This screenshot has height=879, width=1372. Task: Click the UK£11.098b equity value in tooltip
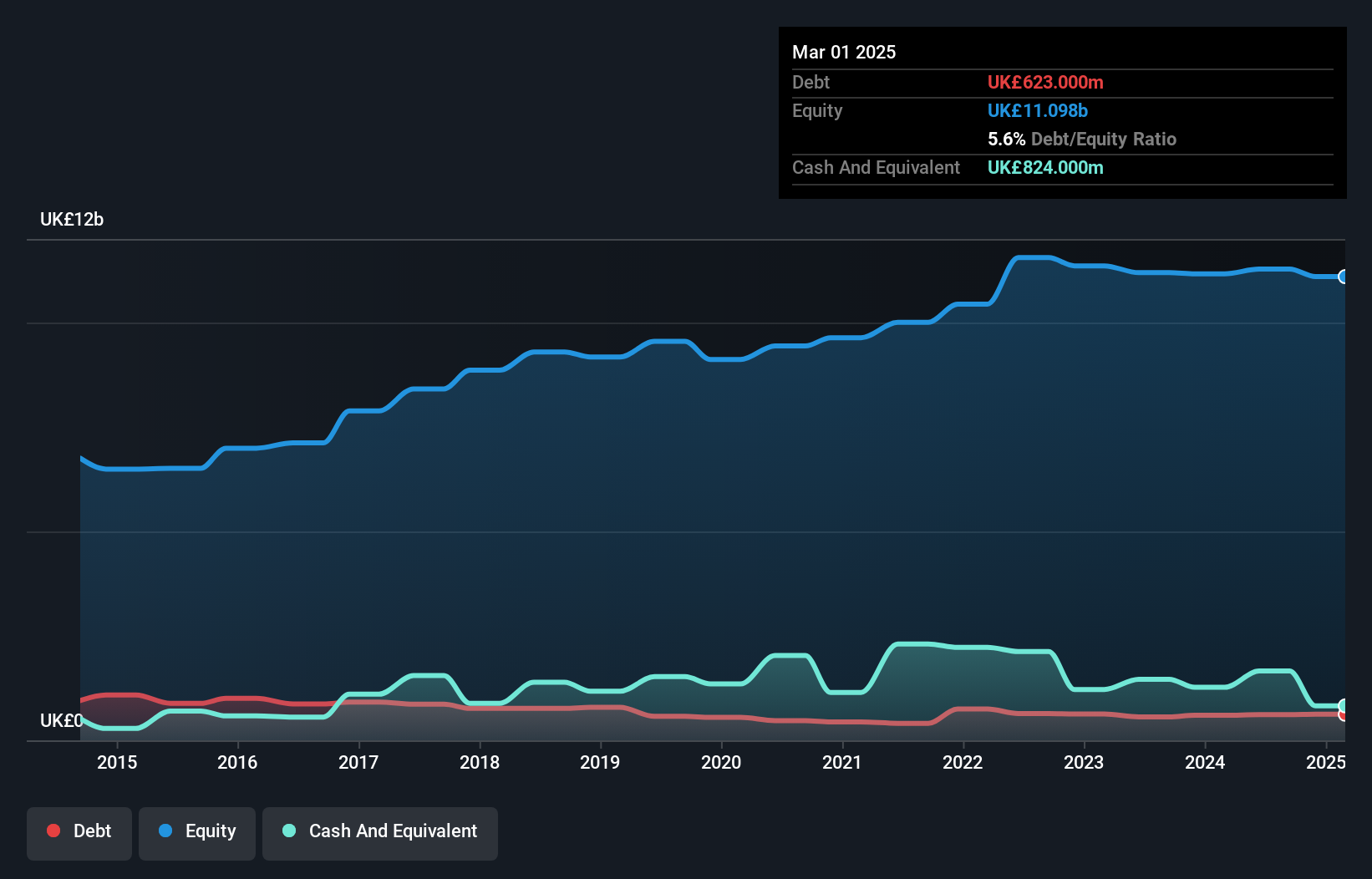point(1037,111)
